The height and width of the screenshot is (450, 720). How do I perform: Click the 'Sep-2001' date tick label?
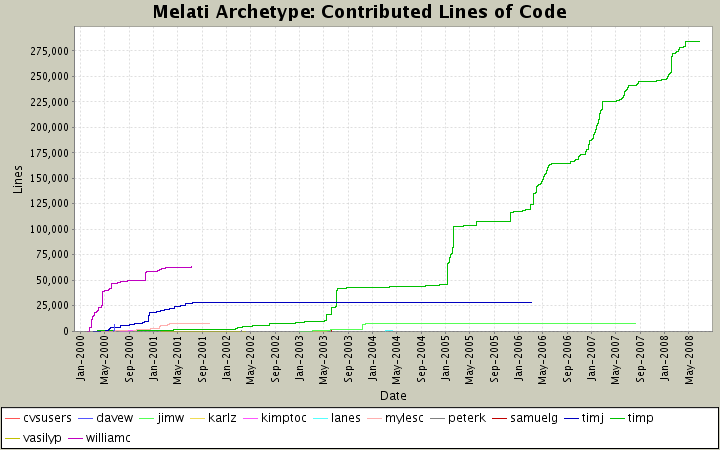point(202,360)
